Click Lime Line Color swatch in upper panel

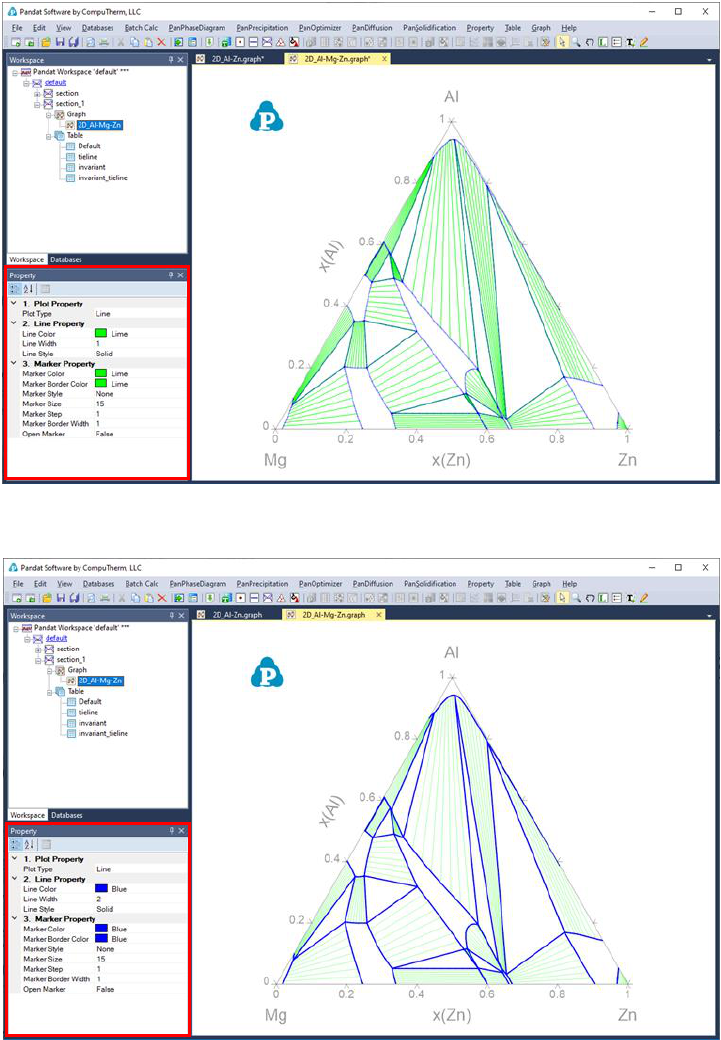click(101, 334)
